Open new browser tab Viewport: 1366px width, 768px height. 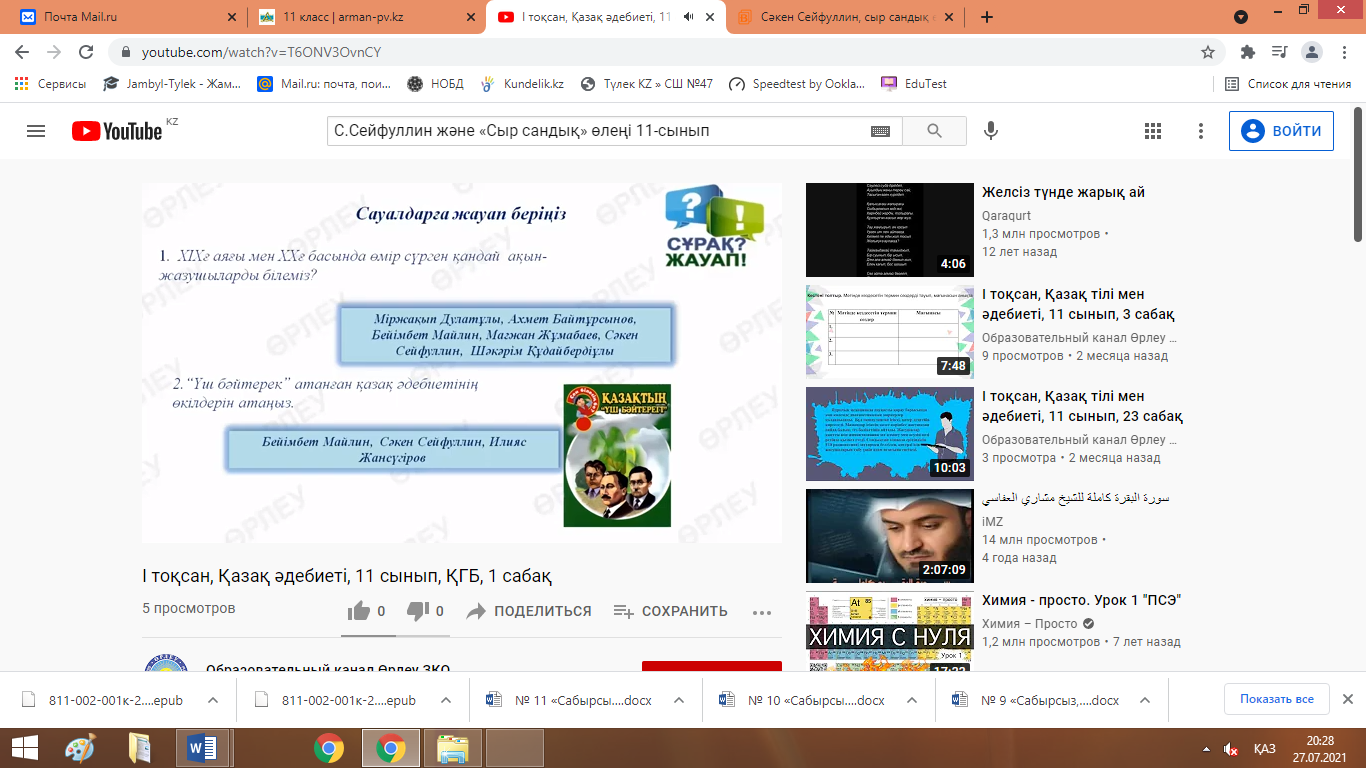click(x=987, y=17)
